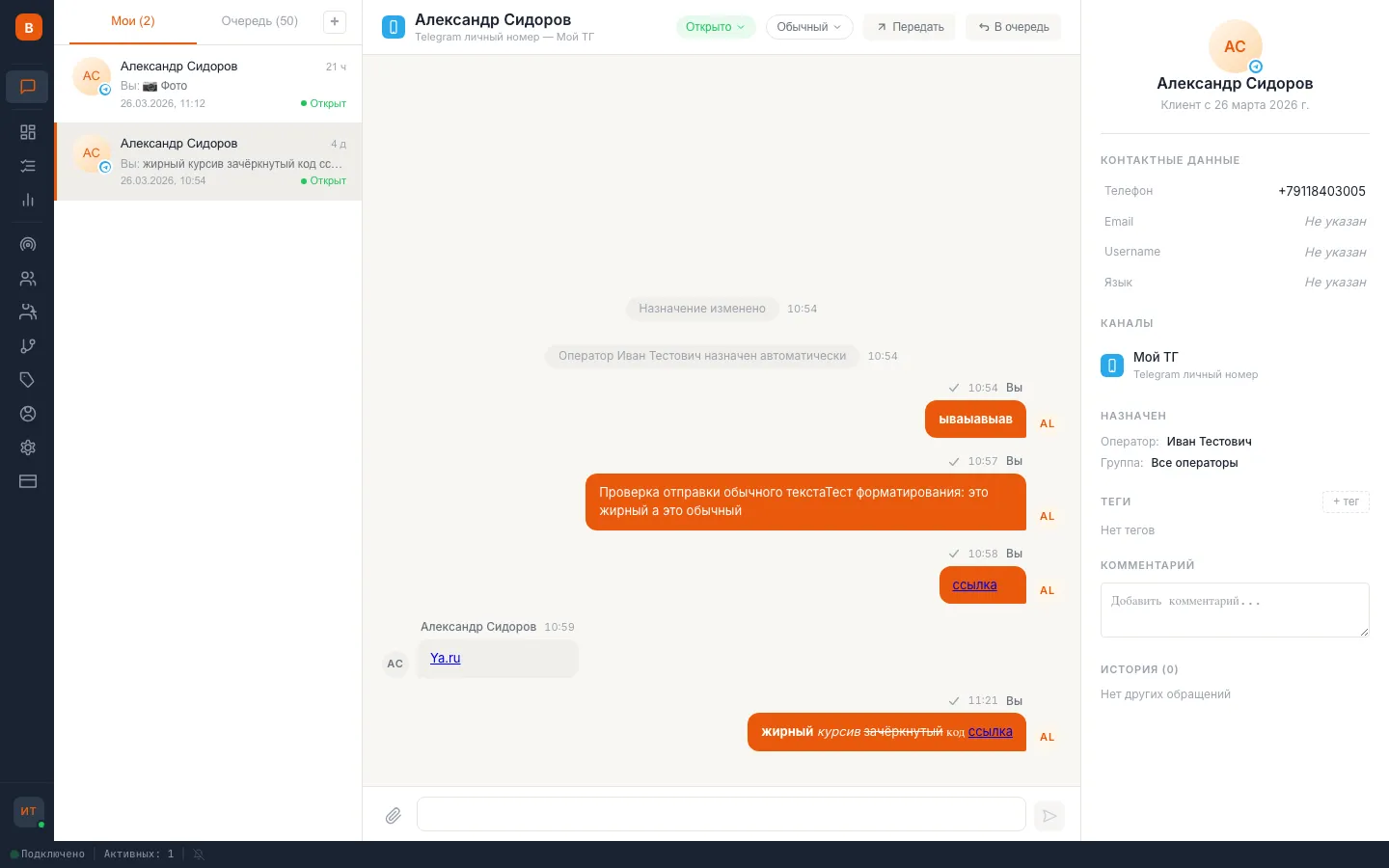The width and height of the screenshot is (1389, 868).
Task: Click the AL avatar beside ываыавыав message
Action: [x=1048, y=423]
